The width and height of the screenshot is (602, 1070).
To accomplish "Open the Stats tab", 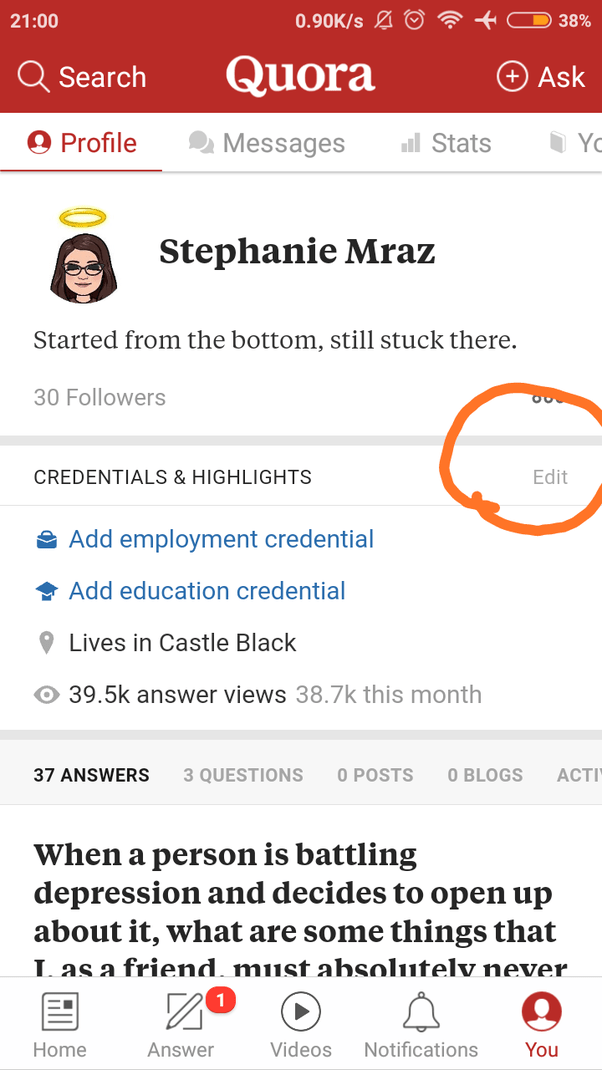I will pos(446,142).
